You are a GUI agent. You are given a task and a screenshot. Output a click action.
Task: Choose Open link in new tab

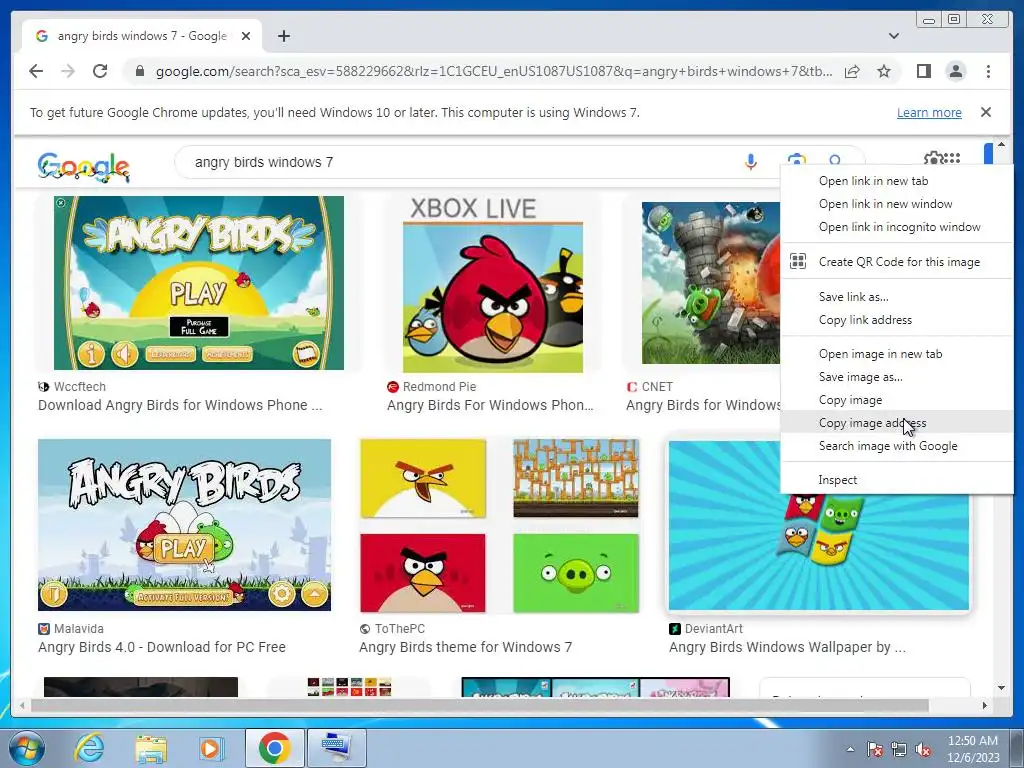coord(897,181)
